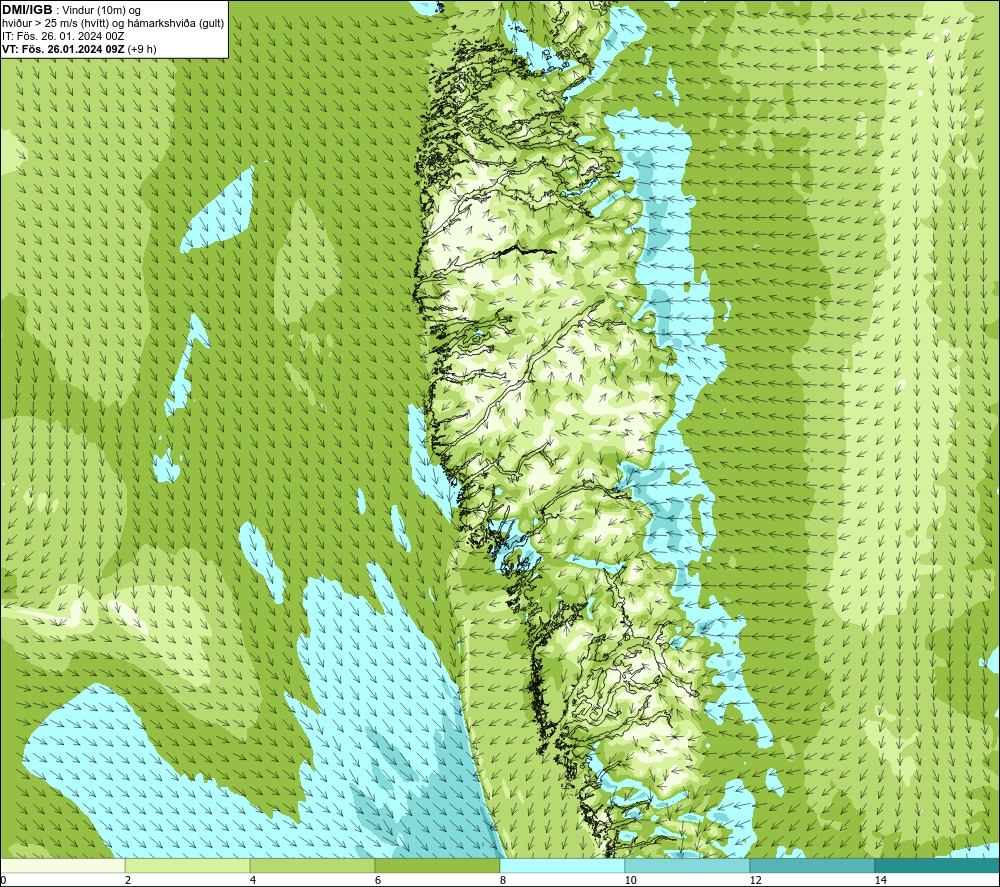Click the darkest teal segment above 14 m/s
The width and height of the screenshot is (1000, 887).
(937, 865)
